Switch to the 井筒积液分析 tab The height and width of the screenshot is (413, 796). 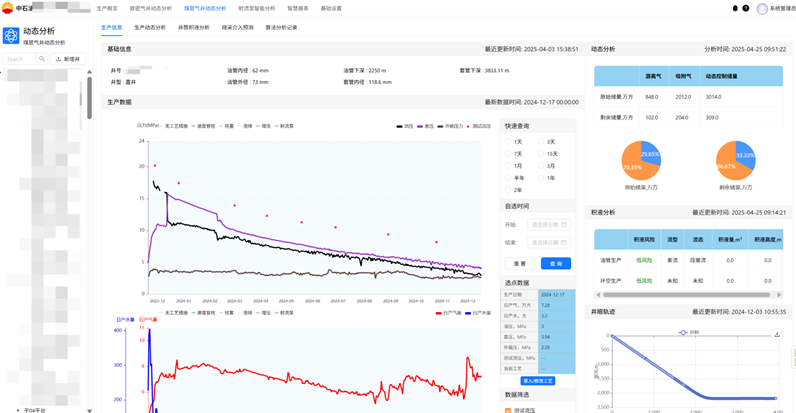(x=193, y=27)
